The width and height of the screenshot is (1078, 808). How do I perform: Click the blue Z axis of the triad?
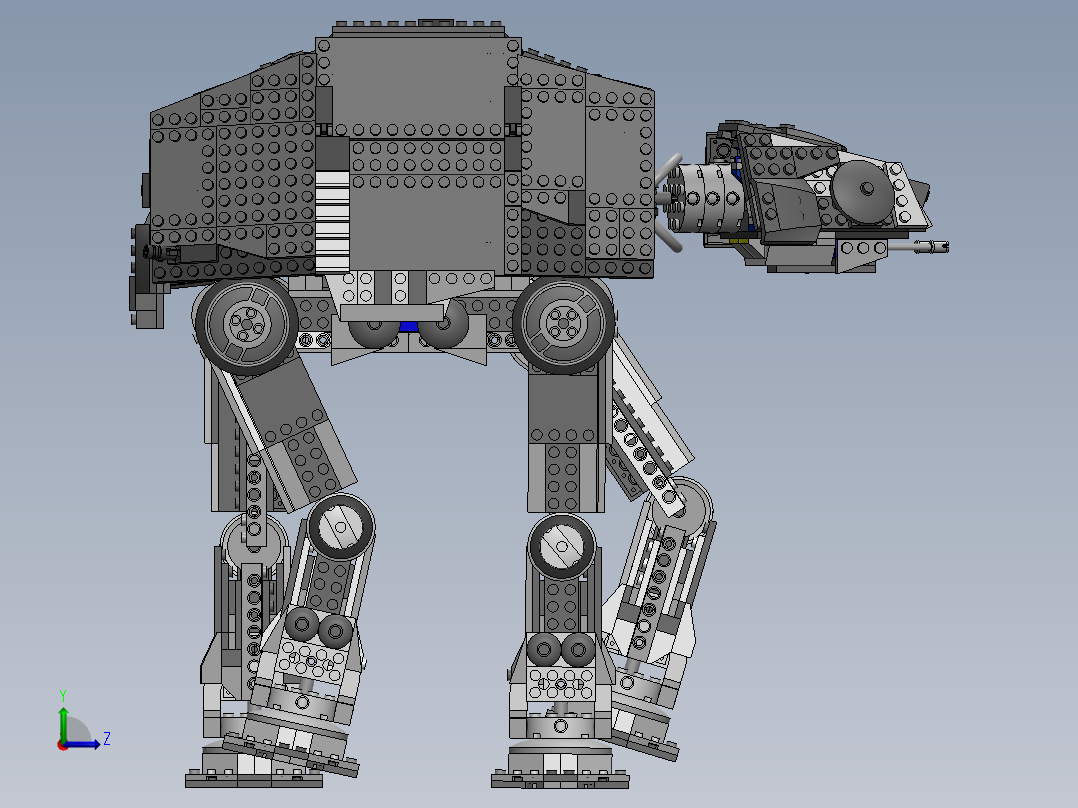[84, 744]
